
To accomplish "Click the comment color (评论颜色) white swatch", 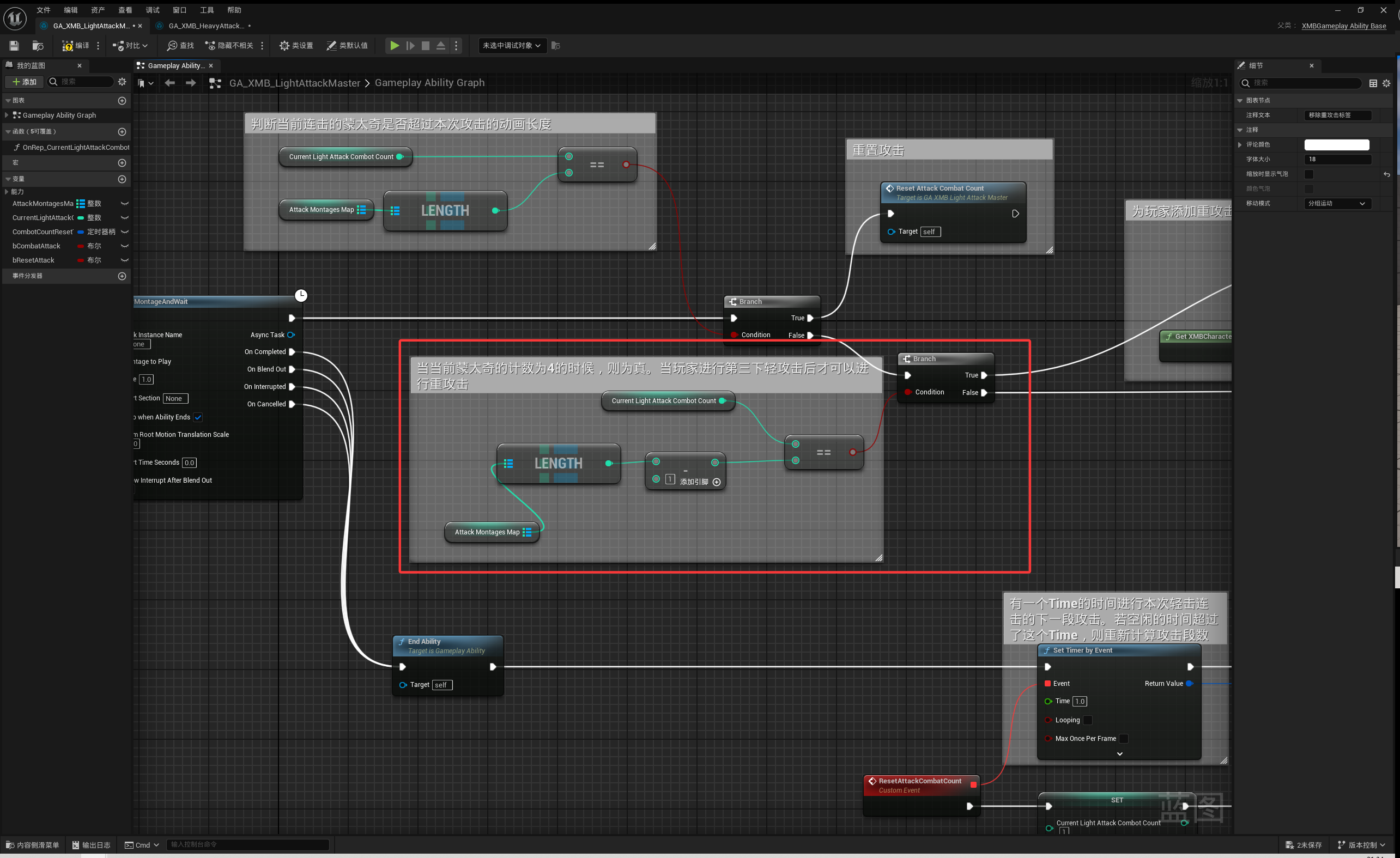I will click(1336, 144).
